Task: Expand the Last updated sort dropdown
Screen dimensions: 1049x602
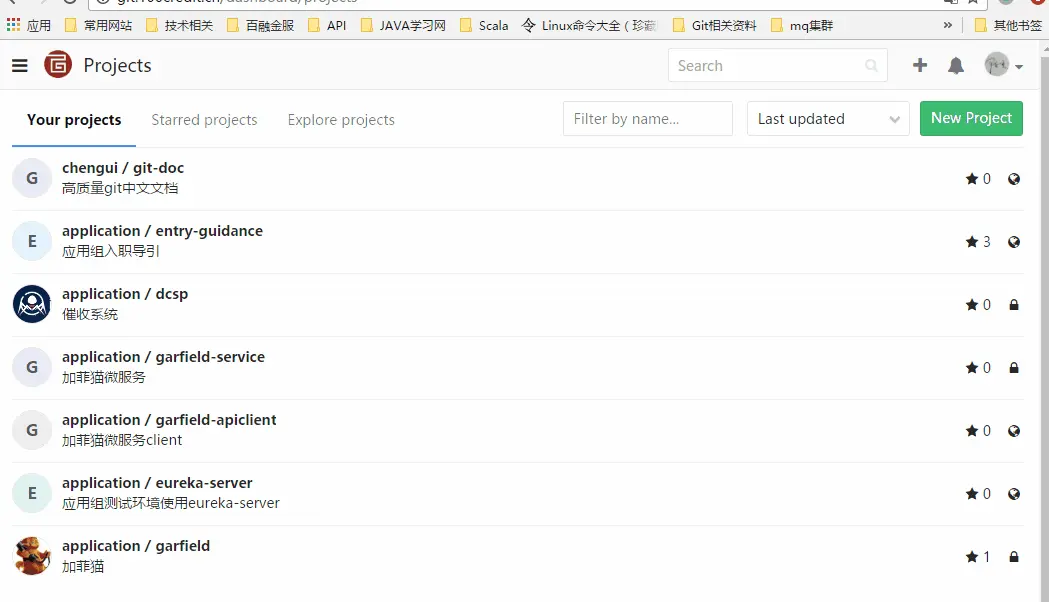Action: click(x=828, y=118)
